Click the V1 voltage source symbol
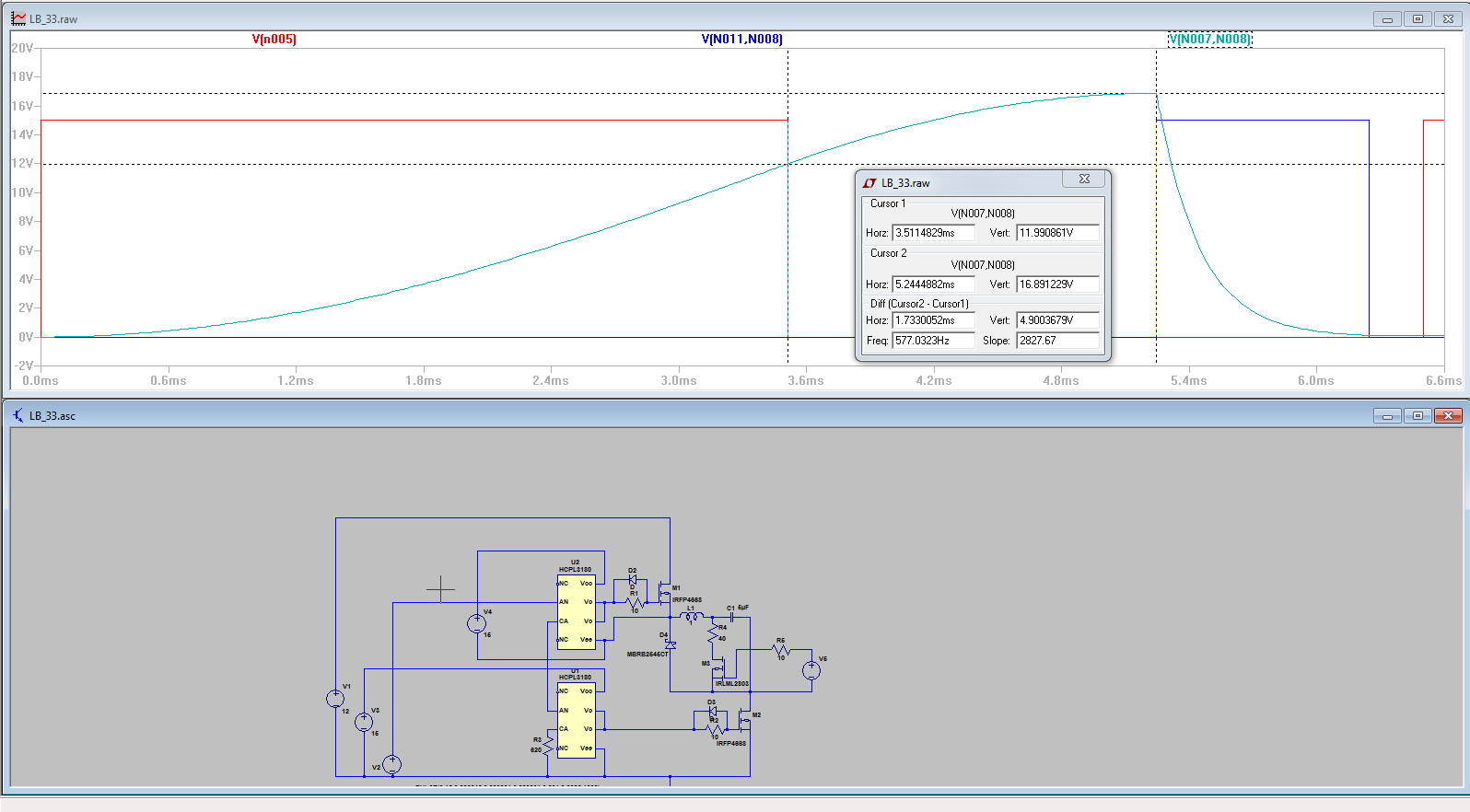Image resolution: width=1470 pixels, height=812 pixels. (x=336, y=699)
